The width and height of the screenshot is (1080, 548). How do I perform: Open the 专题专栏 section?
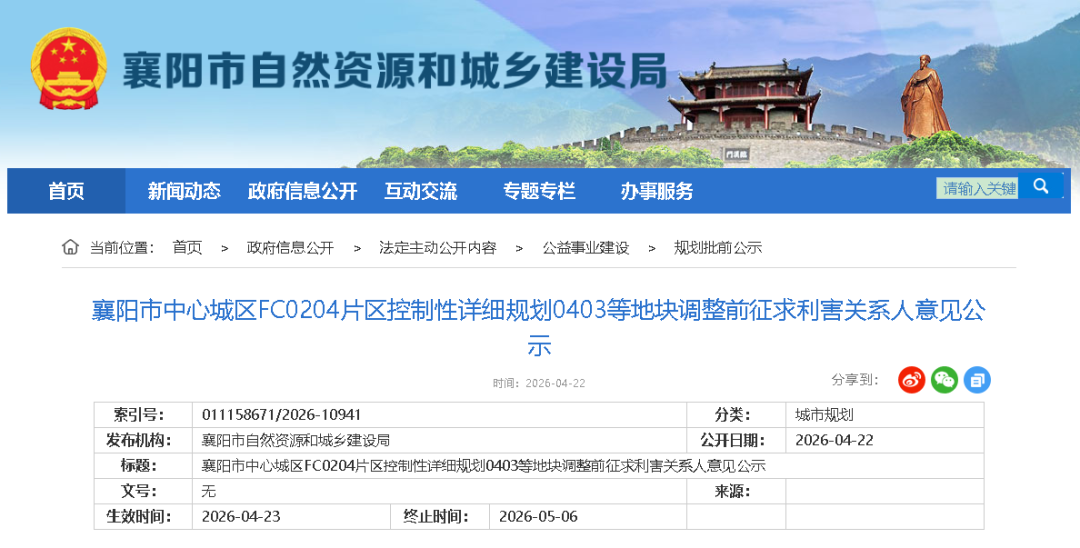tap(539, 191)
